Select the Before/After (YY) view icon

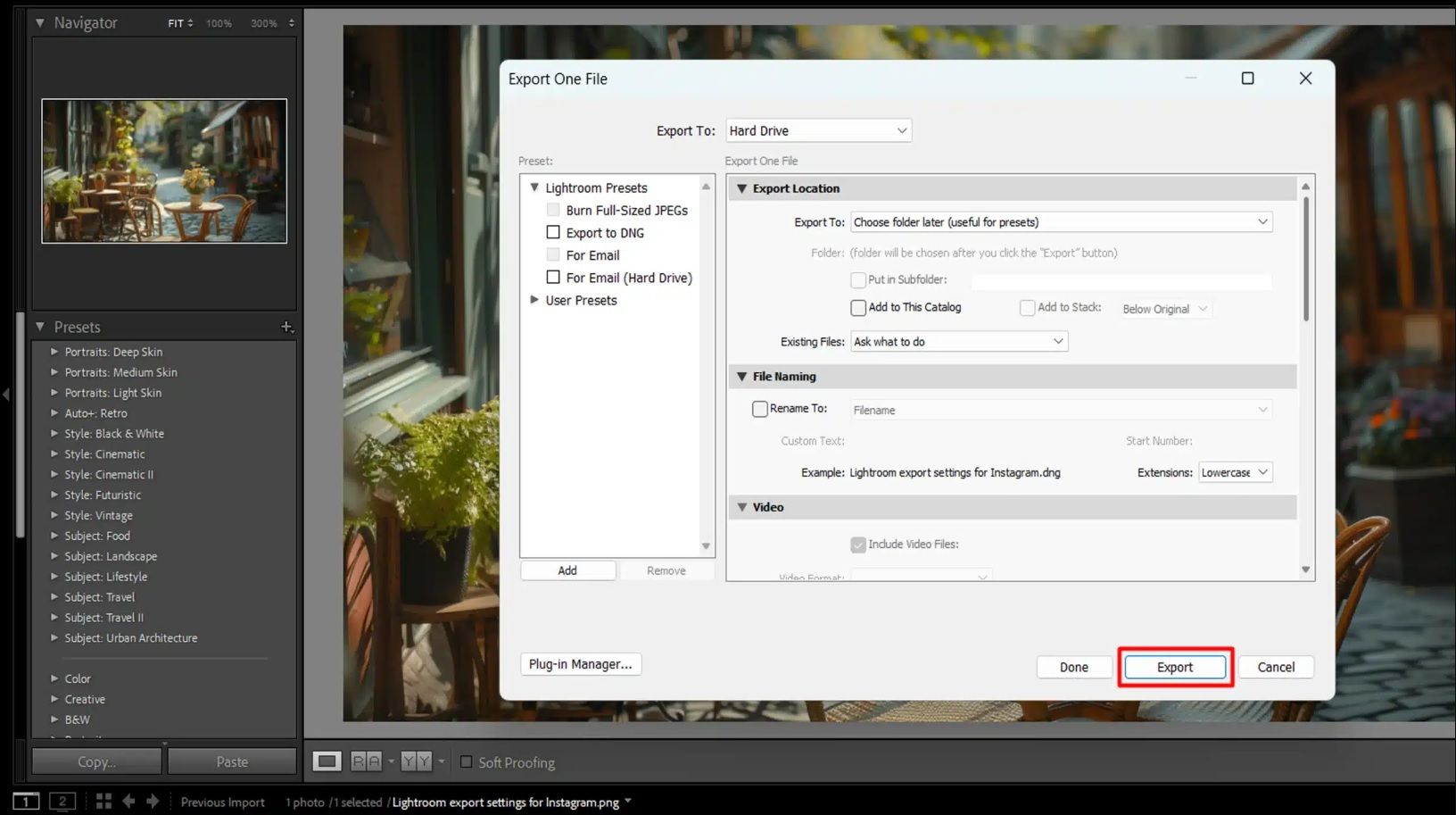pyautogui.click(x=416, y=761)
